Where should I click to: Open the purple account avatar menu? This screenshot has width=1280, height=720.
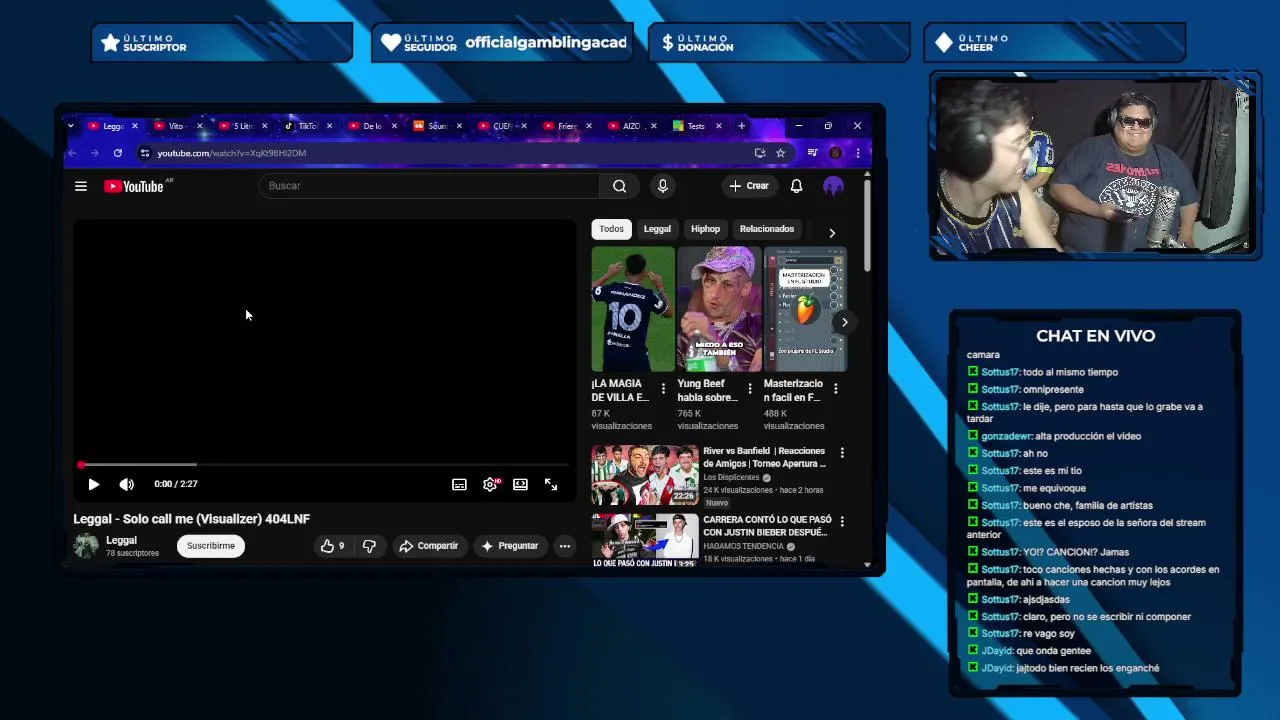point(833,186)
